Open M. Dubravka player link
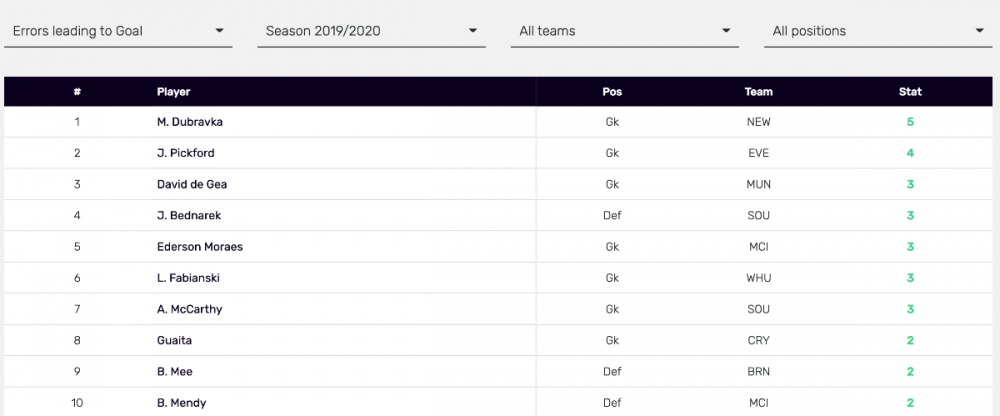This screenshot has width=1000, height=416. click(x=189, y=122)
